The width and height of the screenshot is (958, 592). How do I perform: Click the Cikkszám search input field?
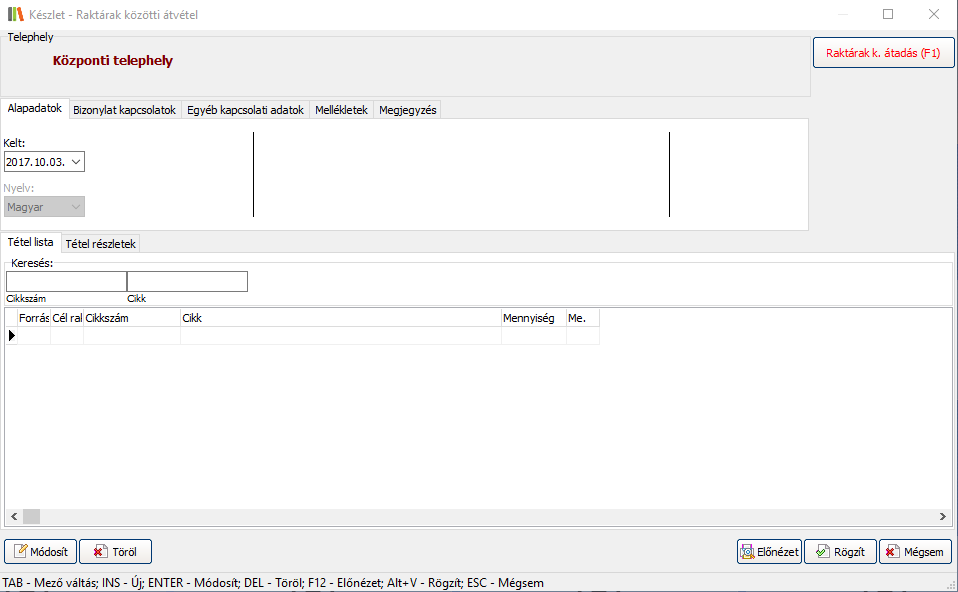click(66, 281)
